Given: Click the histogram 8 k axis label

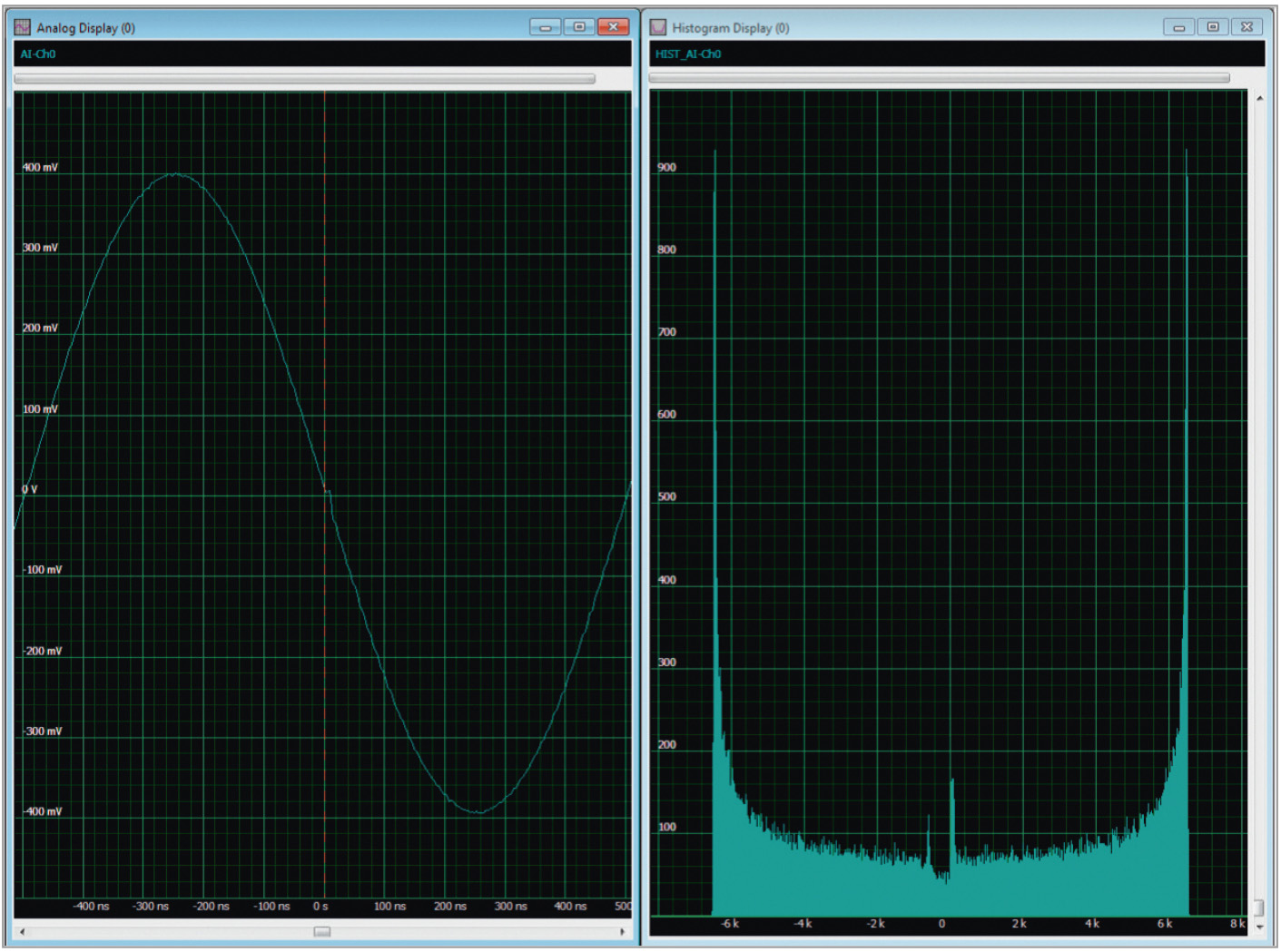Looking at the screenshot, I should tap(1237, 924).
